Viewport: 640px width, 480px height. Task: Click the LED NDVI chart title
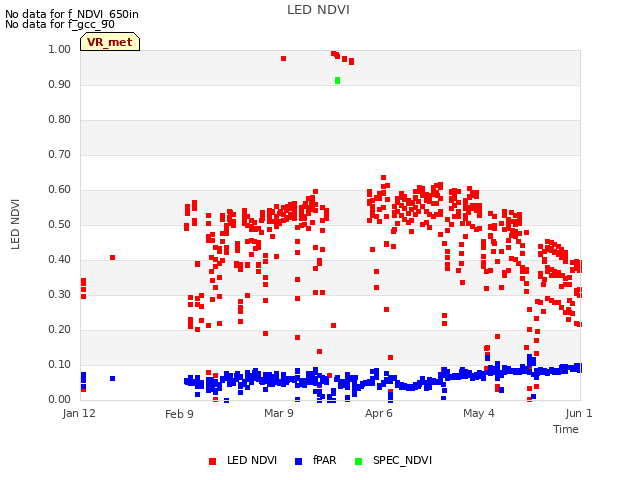pos(318,10)
